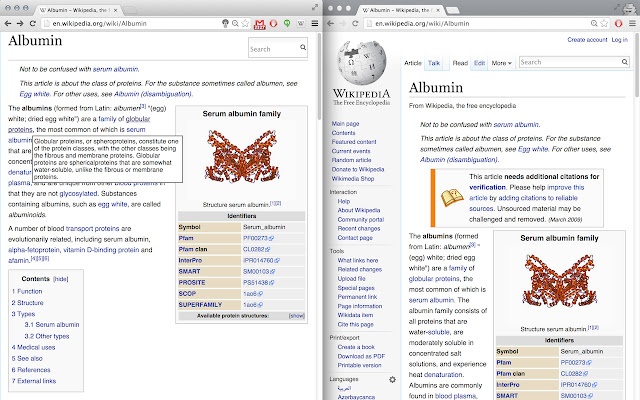Open Download as PDF link
The height and width of the screenshot is (400, 640).
click(361, 356)
